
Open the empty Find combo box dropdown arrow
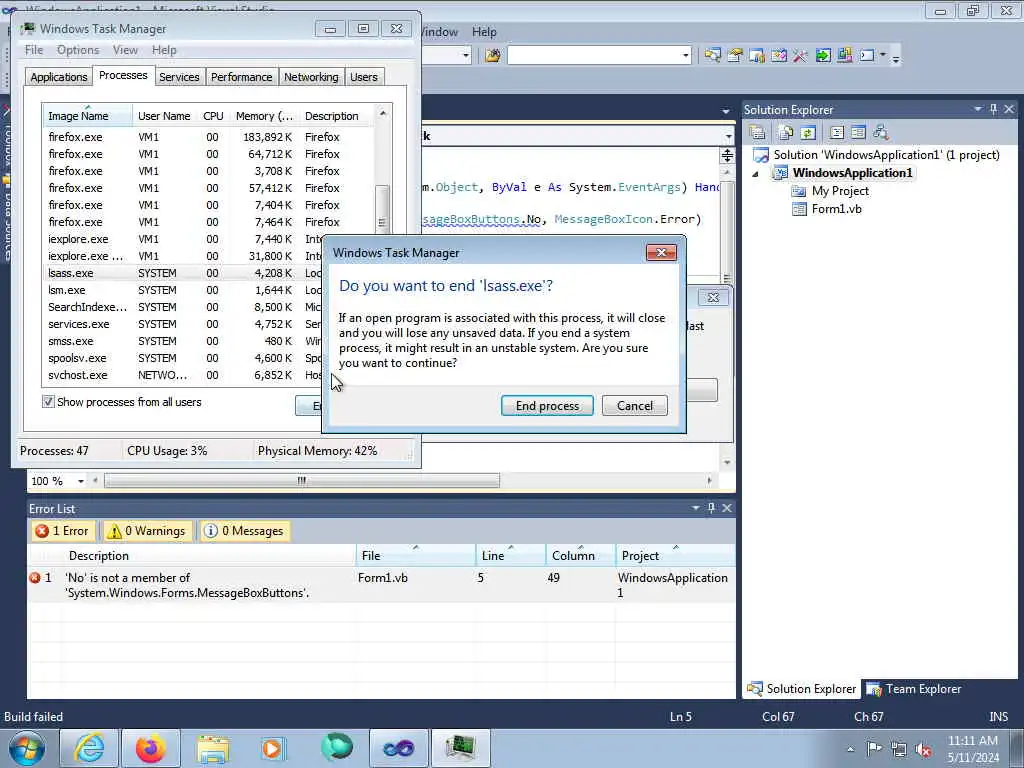(686, 56)
